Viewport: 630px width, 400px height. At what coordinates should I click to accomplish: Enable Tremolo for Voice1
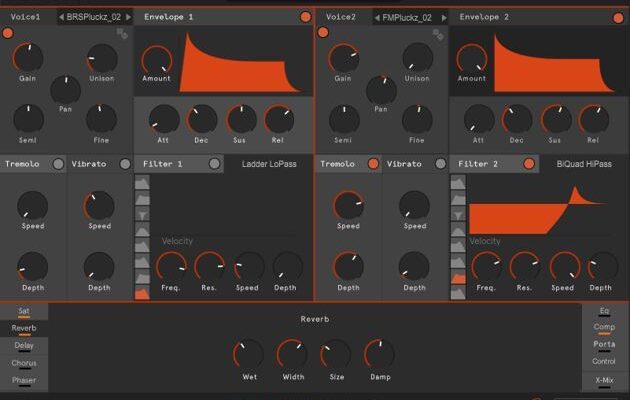click(58, 164)
